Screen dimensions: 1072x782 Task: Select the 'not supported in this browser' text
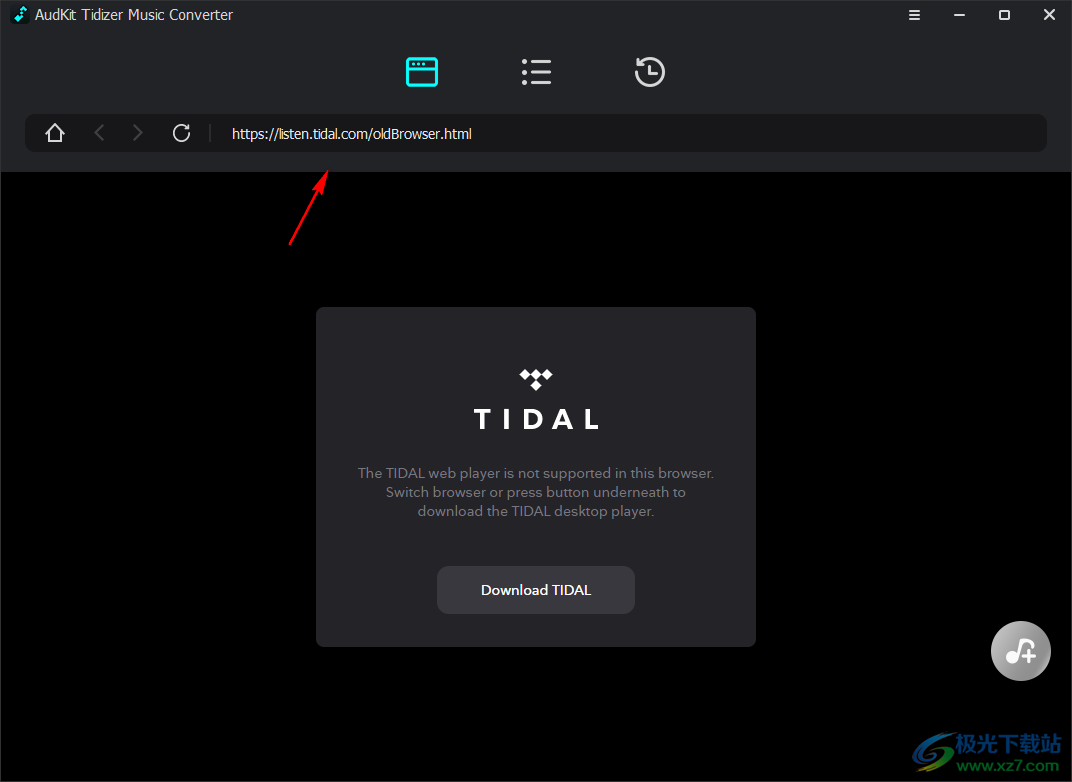pyautogui.click(x=615, y=473)
